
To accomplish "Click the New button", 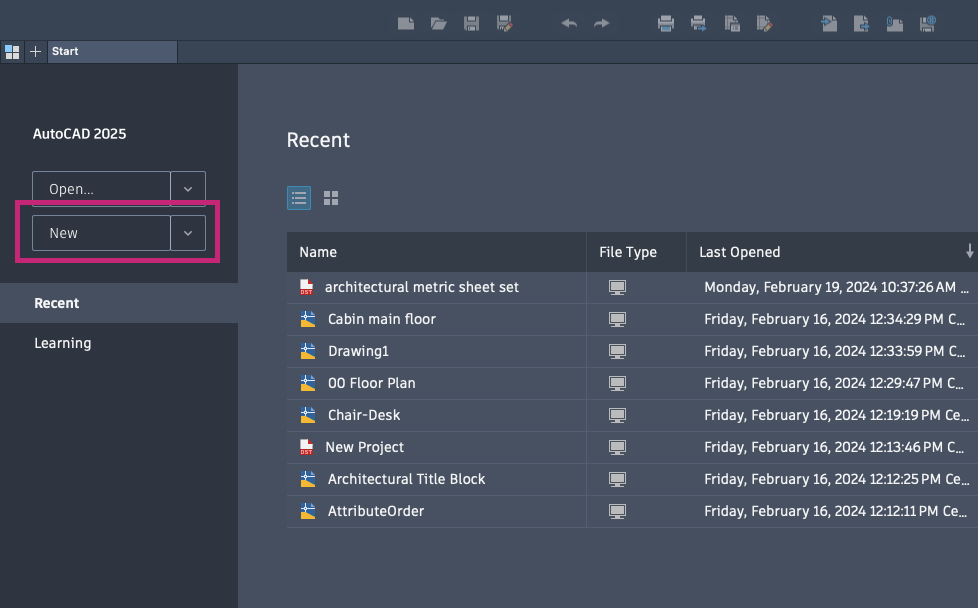I will tap(101, 233).
